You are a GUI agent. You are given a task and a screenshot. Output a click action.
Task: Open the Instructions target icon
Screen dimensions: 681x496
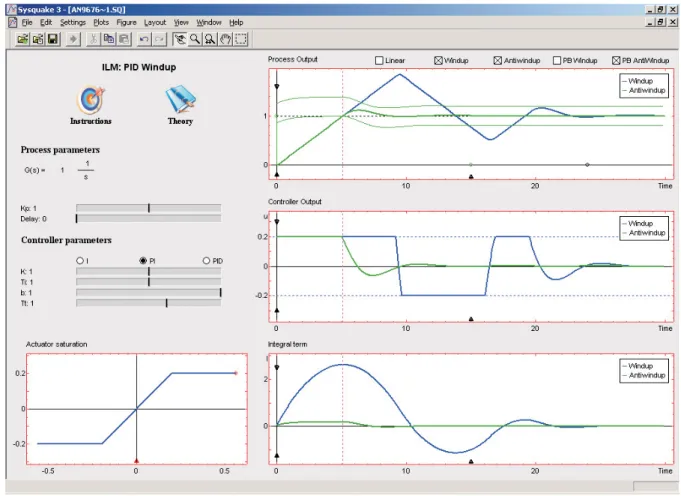tap(91, 99)
